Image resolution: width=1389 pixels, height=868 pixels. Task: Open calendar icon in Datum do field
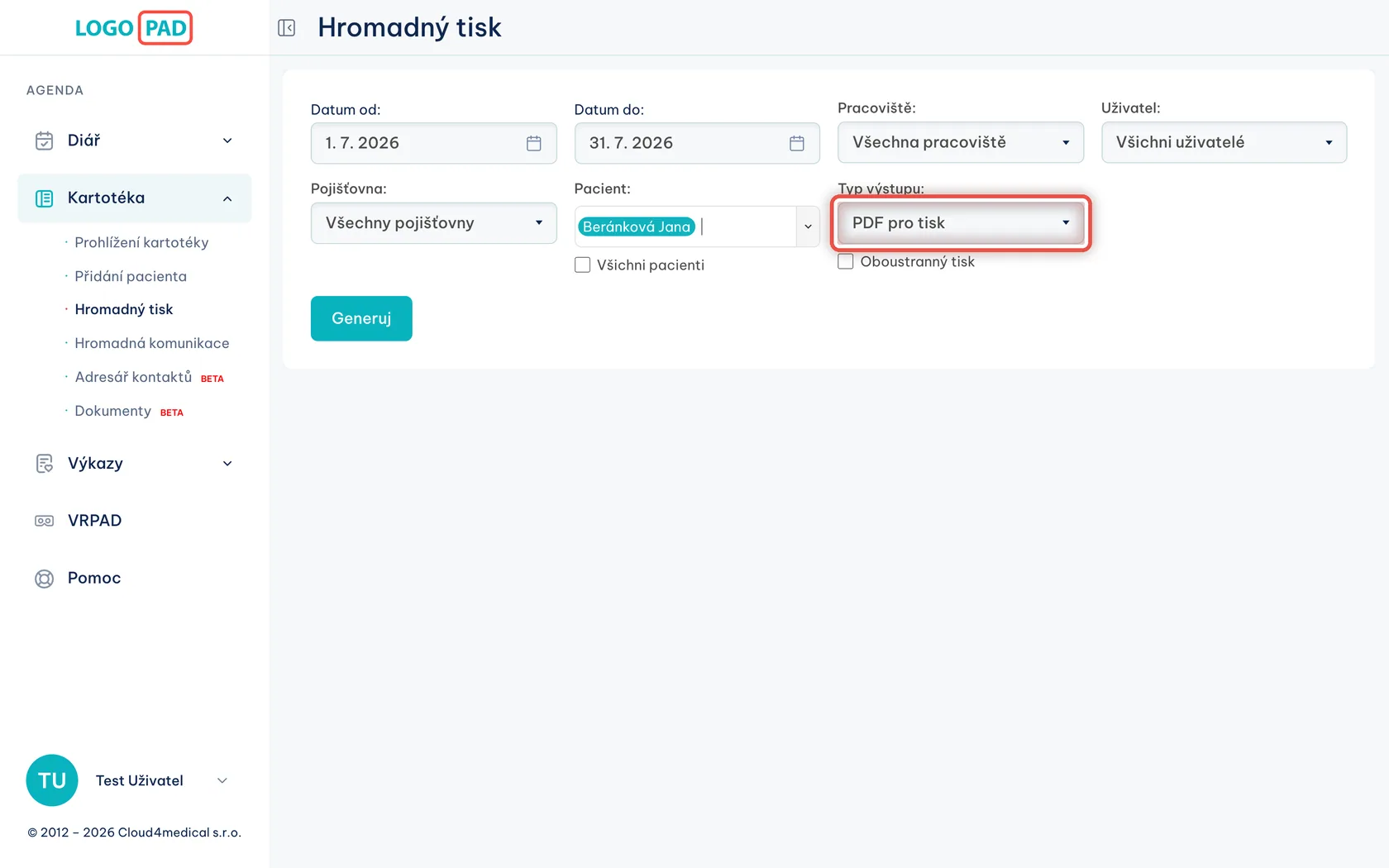tap(797, 143)
